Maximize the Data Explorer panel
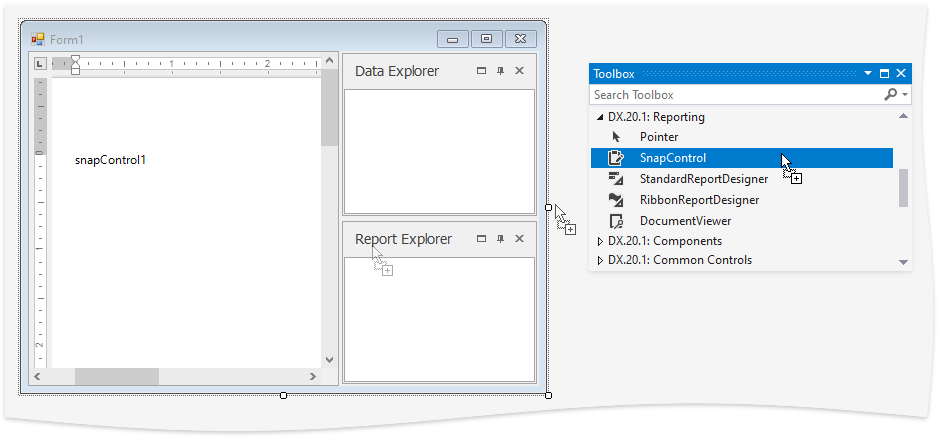The height and width of the screenshot is (438, 941). [481, 71]
